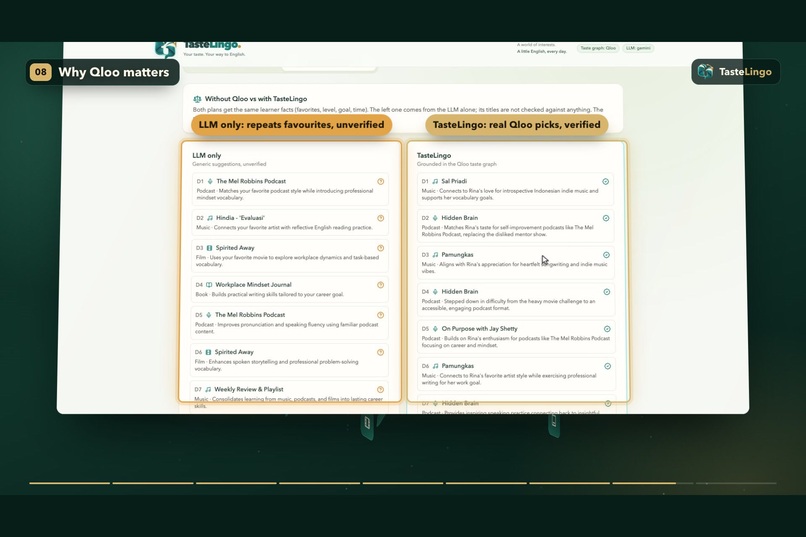Viewport: 806px width, 537px height.
Task: Click the verified check icon on Sal Priadi
Action: (606, 181)
